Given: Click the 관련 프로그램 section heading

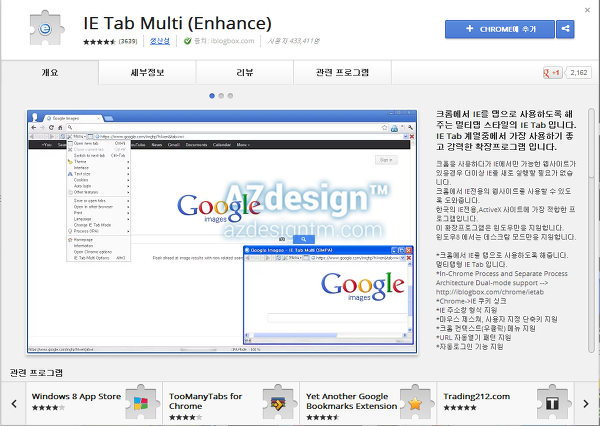Looking at the screenshot, I should 36,372.
